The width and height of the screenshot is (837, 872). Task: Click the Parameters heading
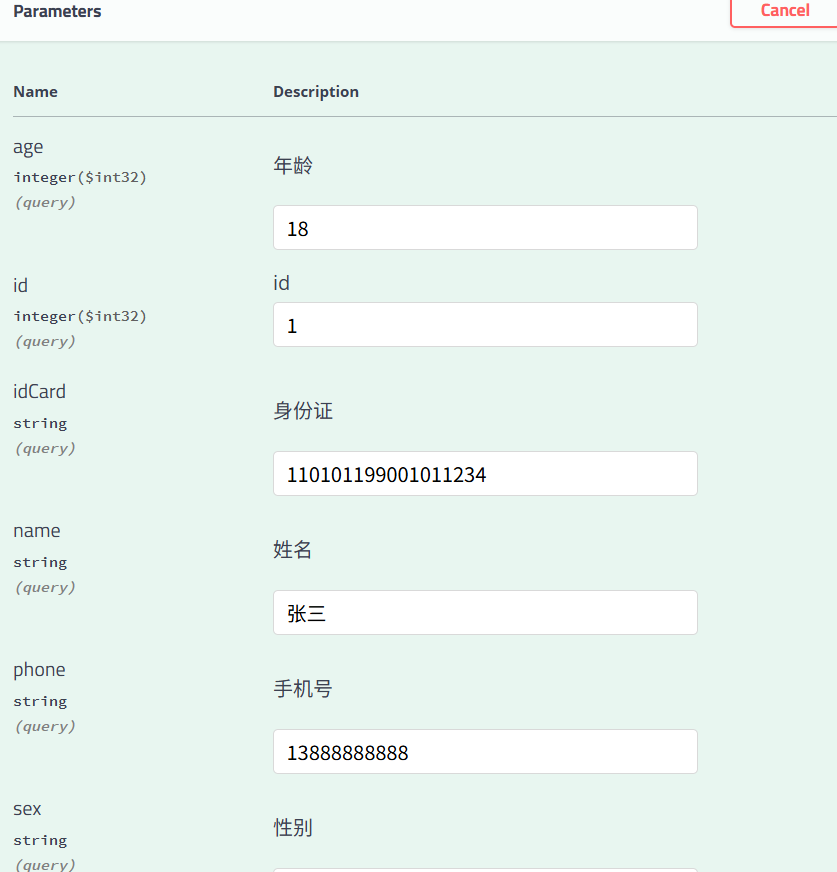[x=57, y=11]
